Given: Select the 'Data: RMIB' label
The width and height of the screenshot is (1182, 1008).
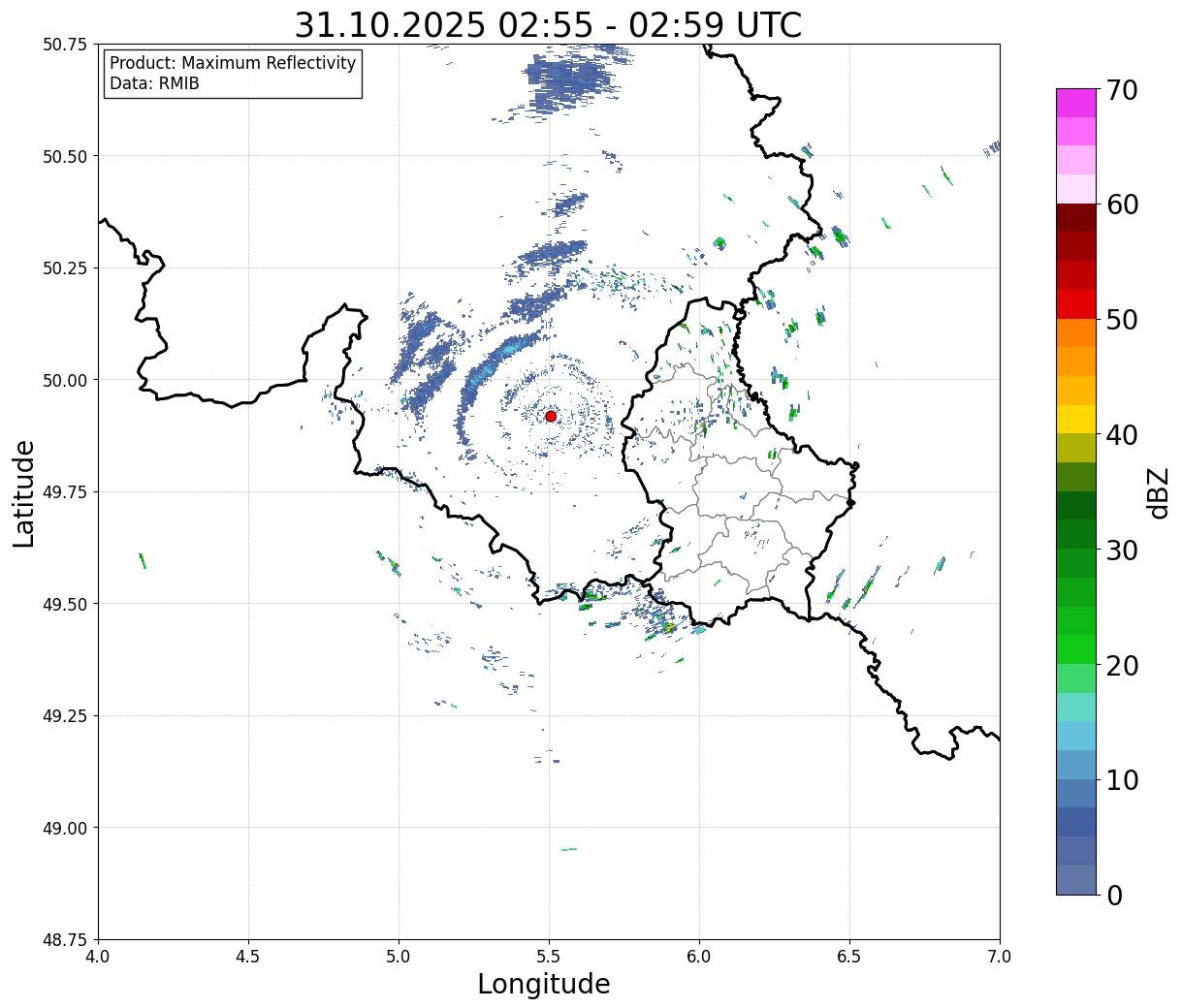Looking at the screenshot, I should tap(154, 83).
